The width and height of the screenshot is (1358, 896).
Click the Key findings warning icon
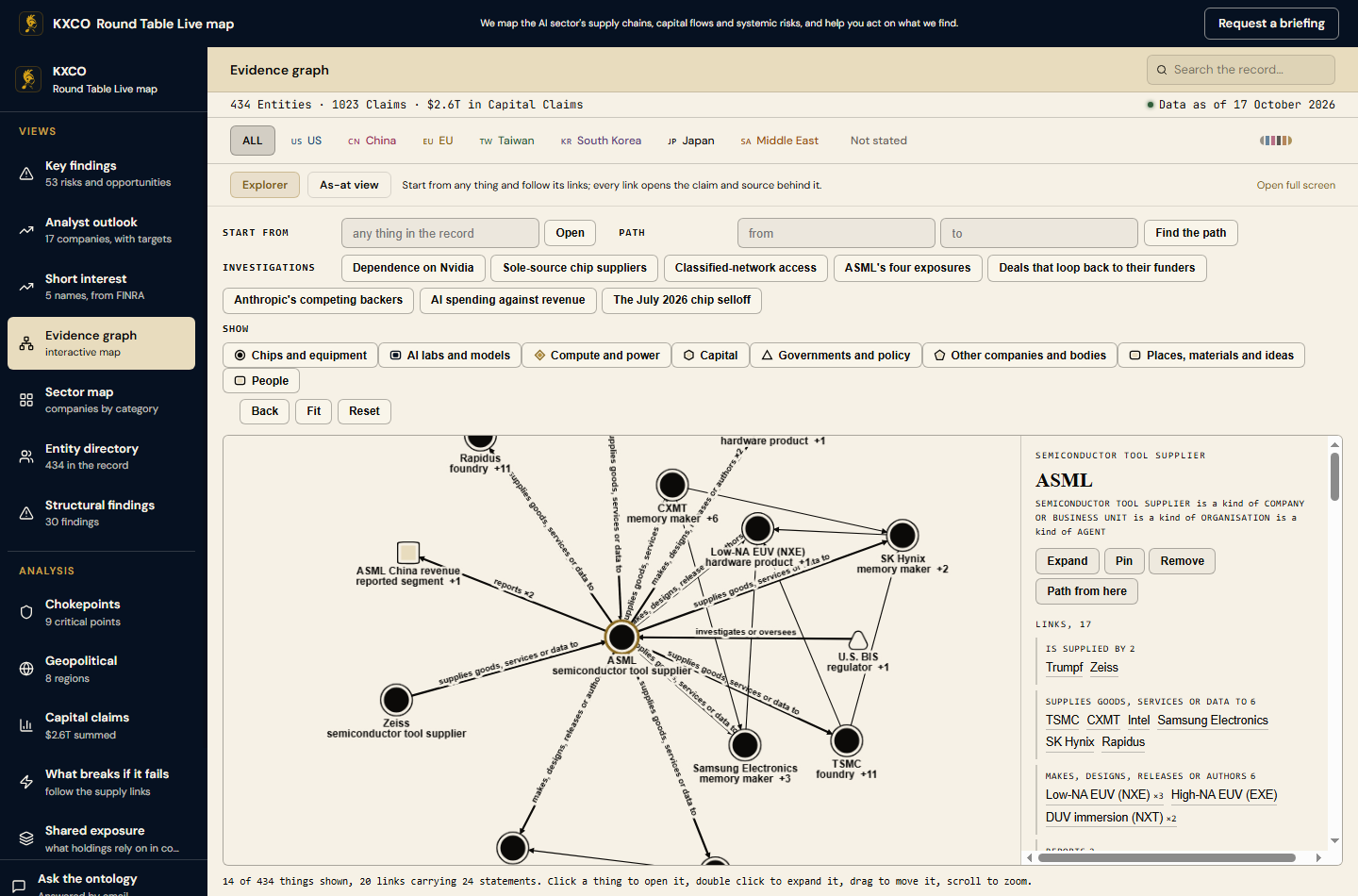(26, 174)
